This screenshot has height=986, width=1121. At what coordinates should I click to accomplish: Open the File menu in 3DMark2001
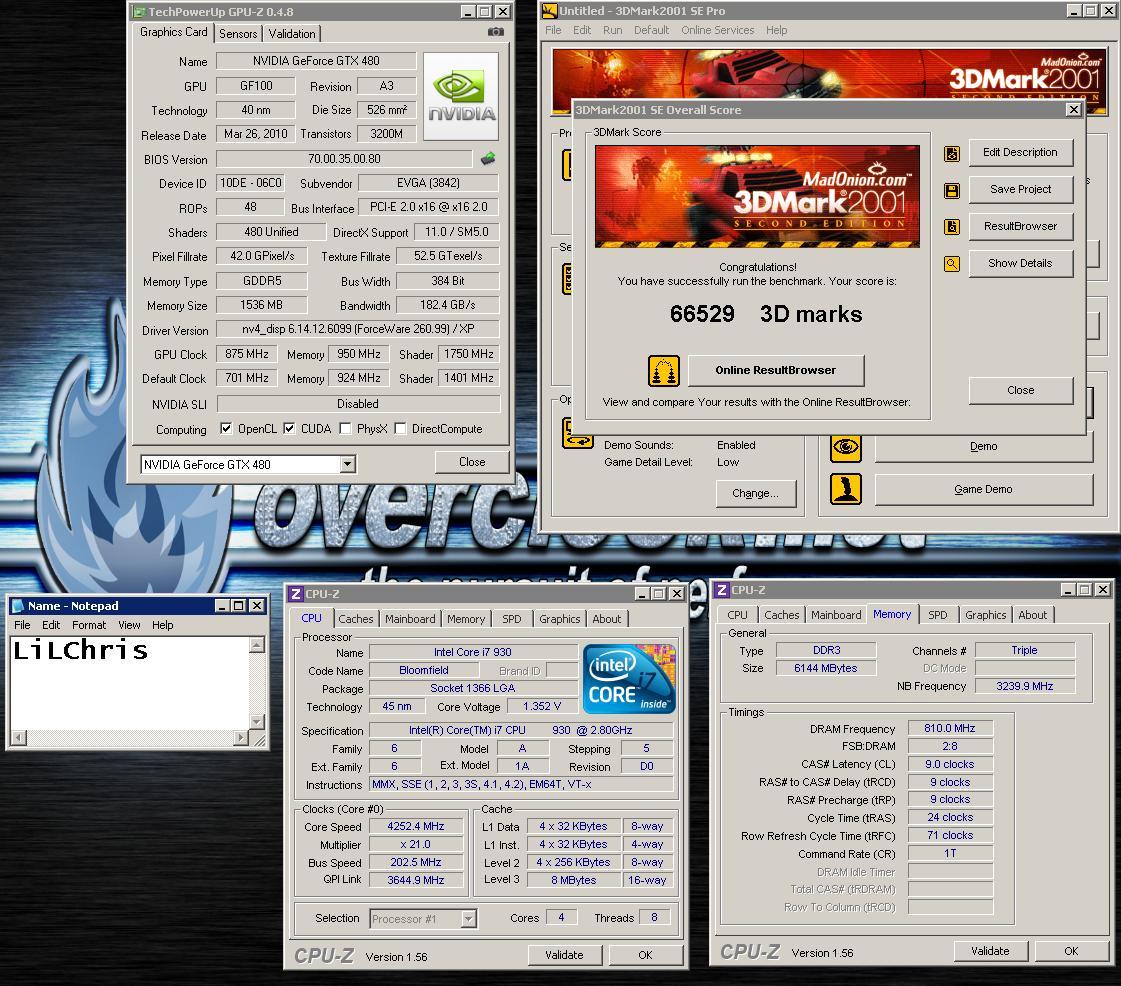tap(553, 30)
